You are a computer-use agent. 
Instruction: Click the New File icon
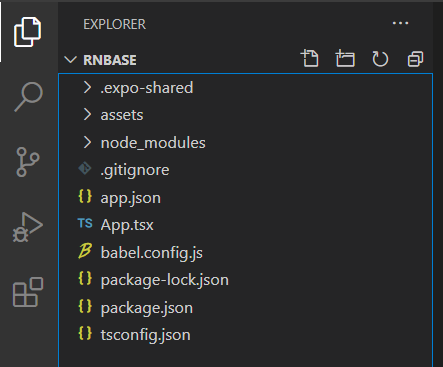310,59
